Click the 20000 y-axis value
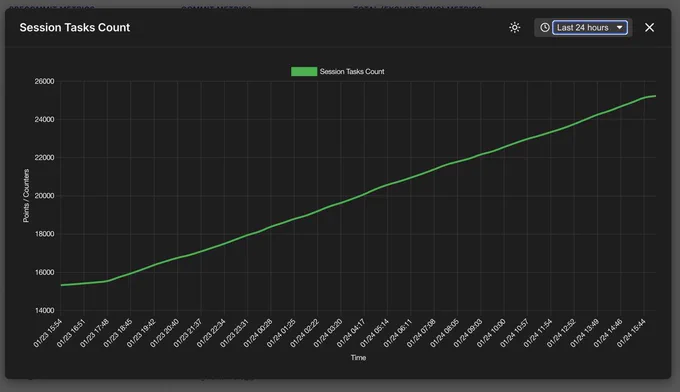 pyautogui.click(x=45, y=196)
